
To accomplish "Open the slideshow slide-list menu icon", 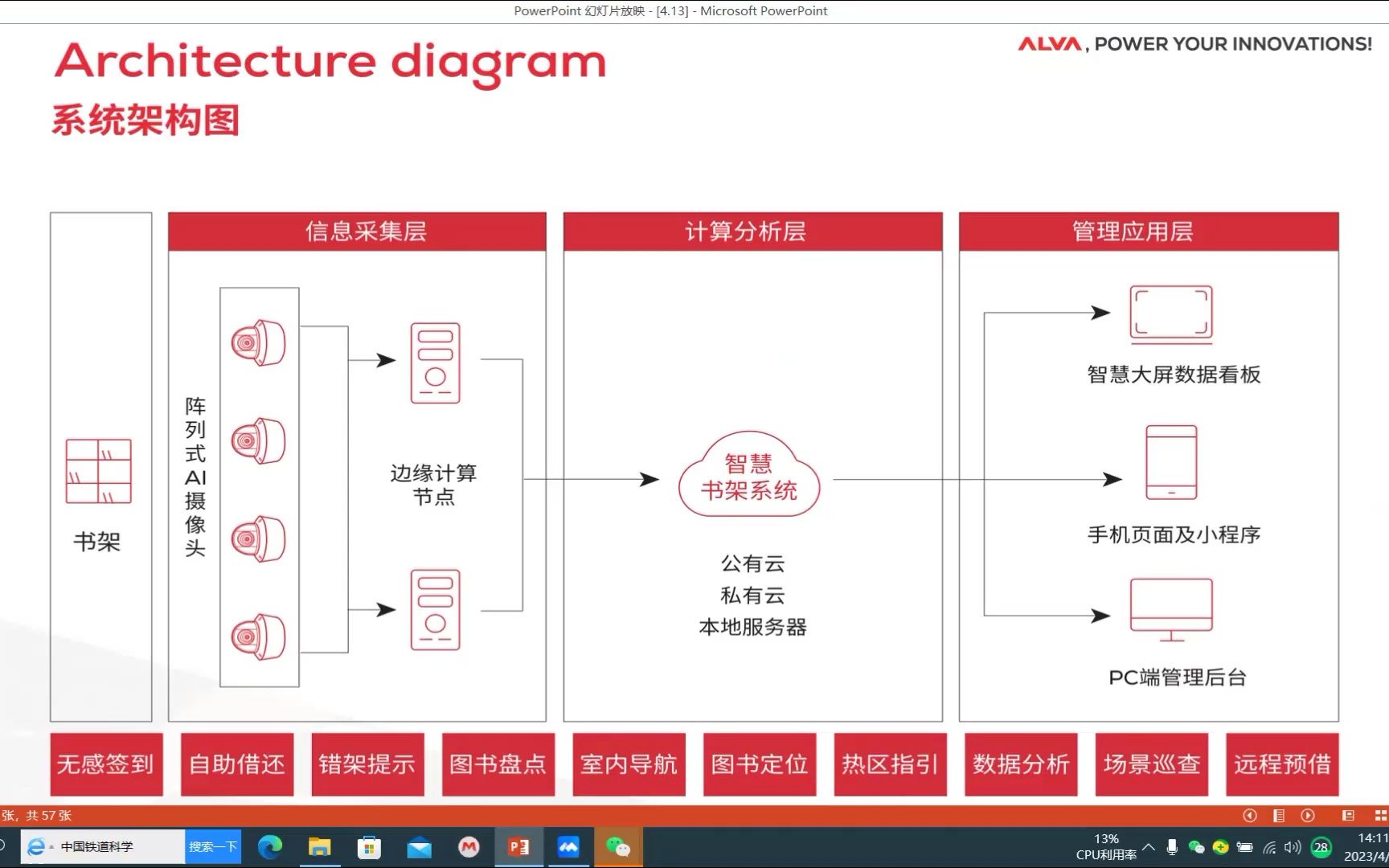I will point(1279,815).
